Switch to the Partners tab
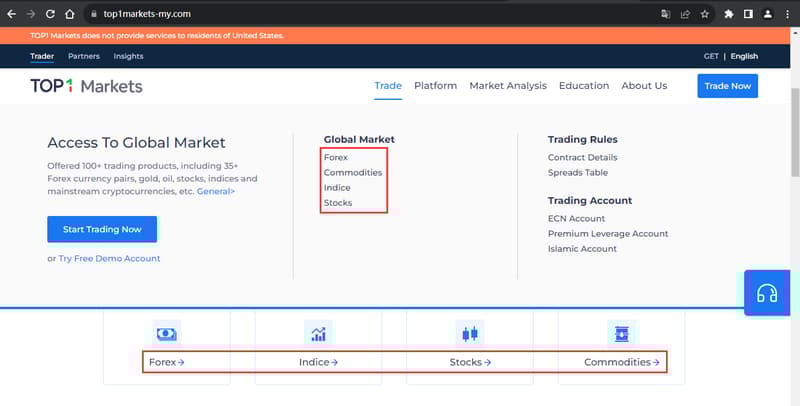Viewport: 800px width, 406px height. click(84, 56)
